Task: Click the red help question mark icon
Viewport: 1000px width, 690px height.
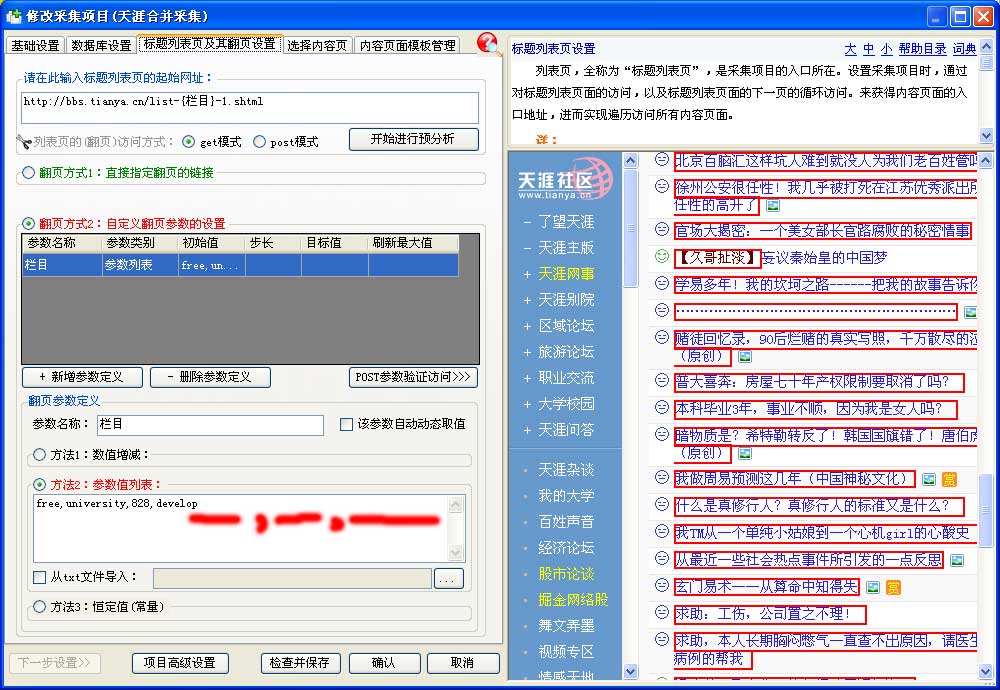Action: (x=488, y=44)
